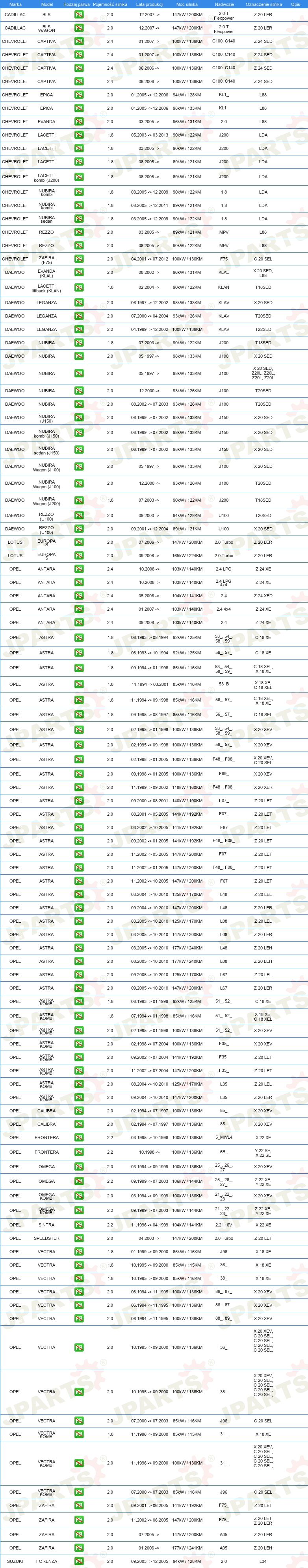The height and width of the screenshot is (1568, 308).
Task: Click fuel icon in Daewoo NUBIRA kombi (J150) row
Action: (79, 433)
